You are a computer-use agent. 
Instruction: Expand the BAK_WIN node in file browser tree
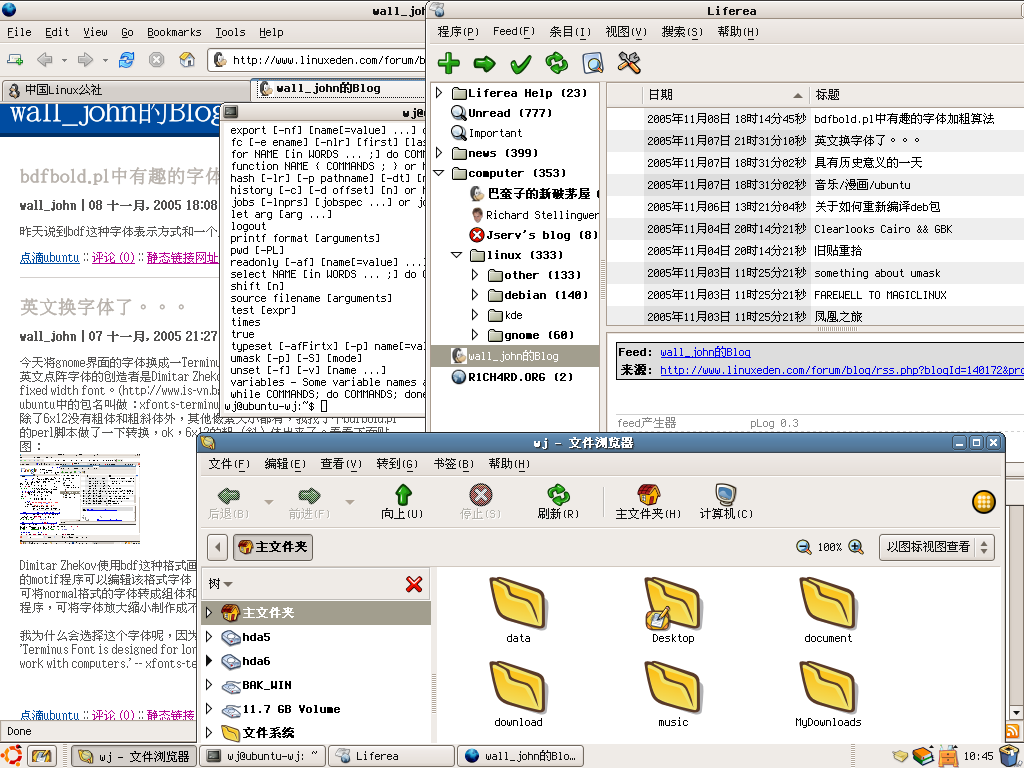(209, 684)
